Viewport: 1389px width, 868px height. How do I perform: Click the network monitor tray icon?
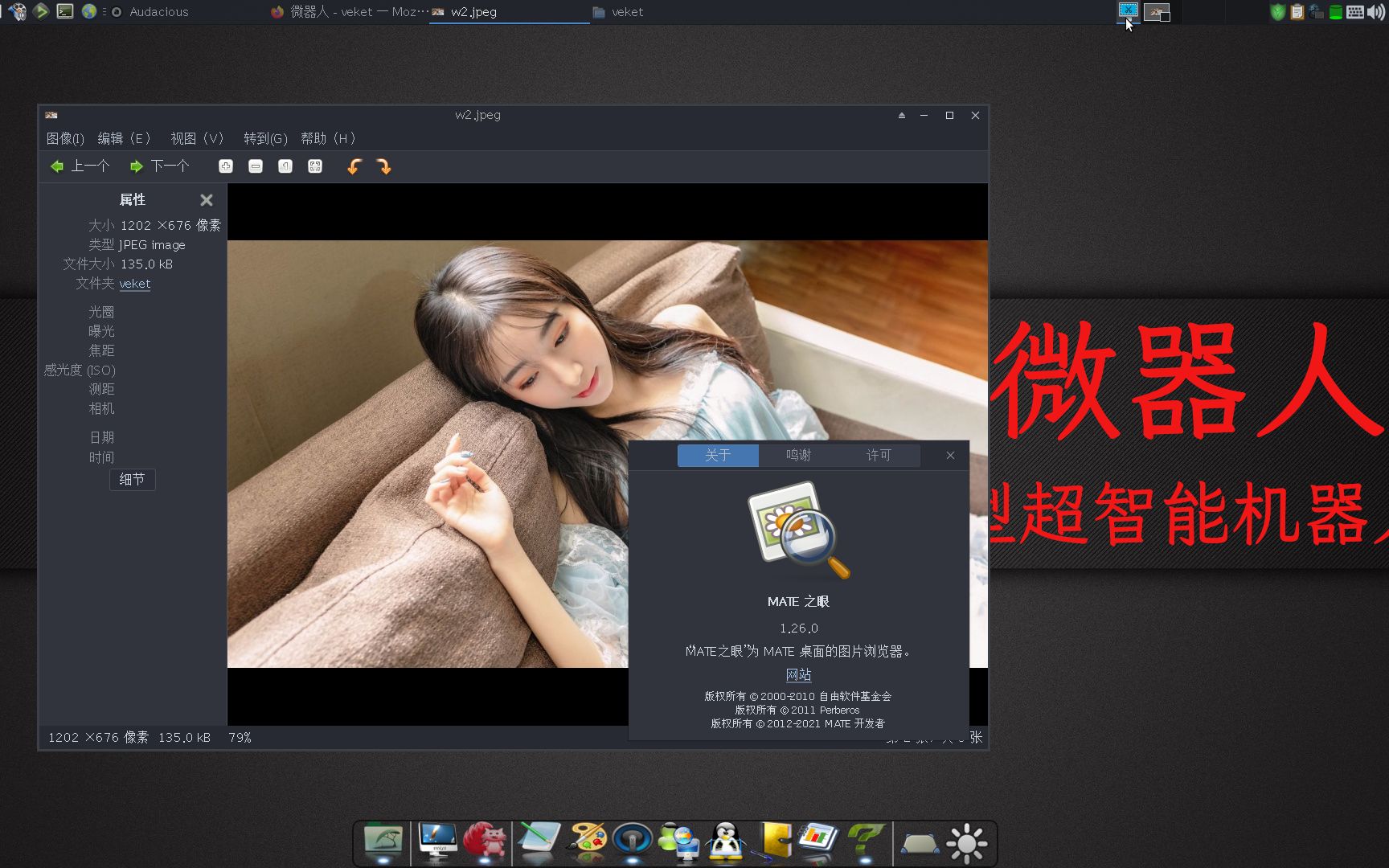(x=1316, y=12)
